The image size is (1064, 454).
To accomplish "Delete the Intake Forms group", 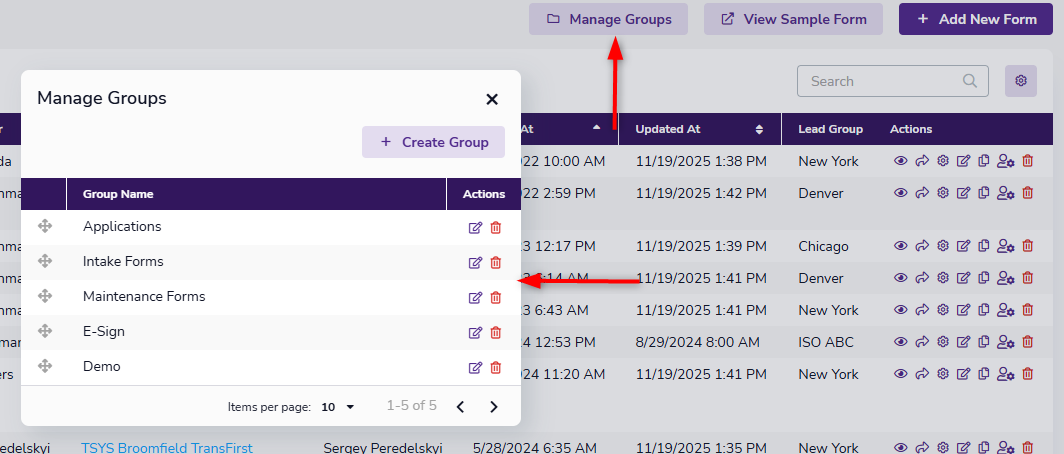I will 496,263.
